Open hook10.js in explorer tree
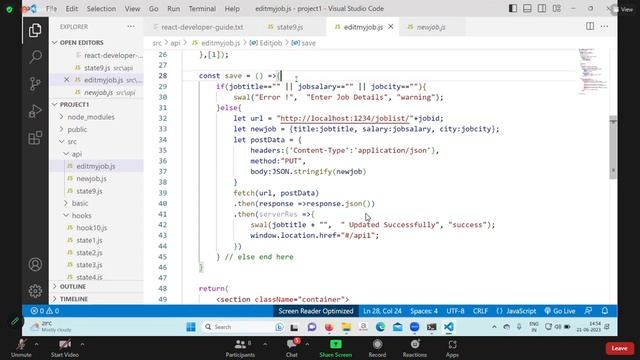 click(x=92, y=228)
